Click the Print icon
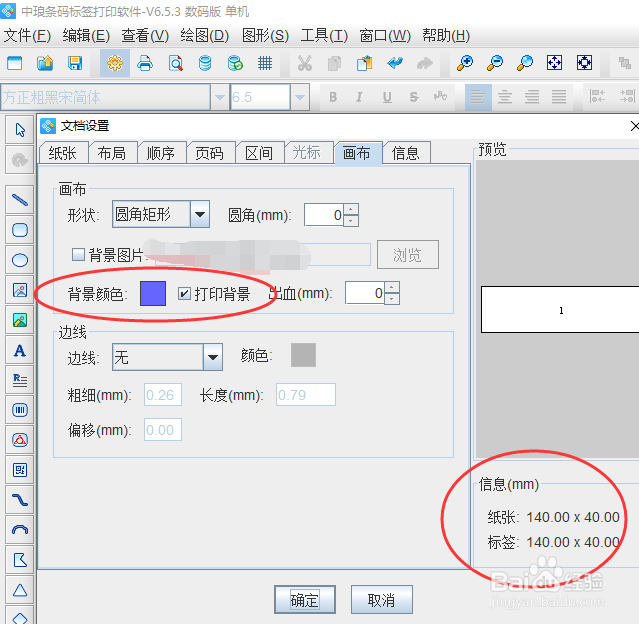 point(145,63)
